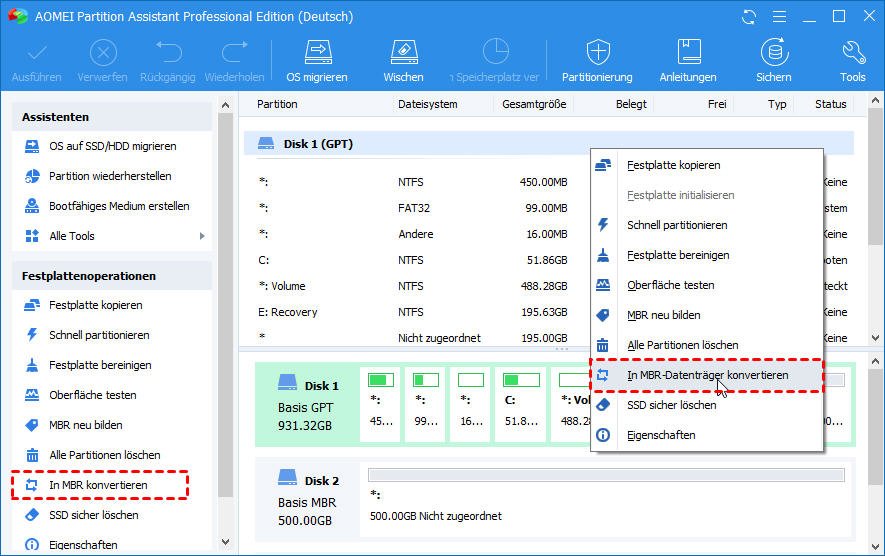
Task: Choose SSD sicher löschen from context menu
Action: pyautogui.click(x=707, y=405)
